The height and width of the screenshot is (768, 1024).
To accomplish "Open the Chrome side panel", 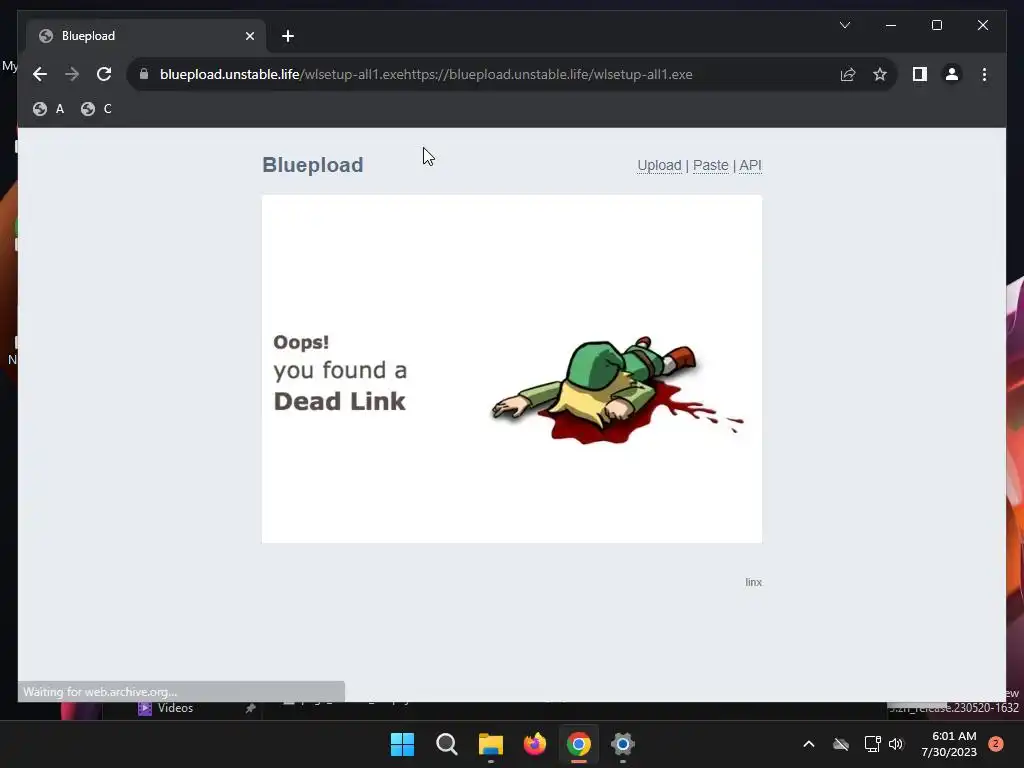I will tap(920, 74).
